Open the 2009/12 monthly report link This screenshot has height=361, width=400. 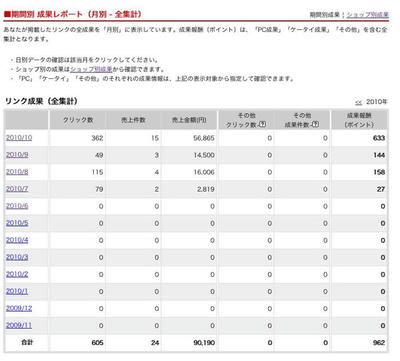pos(19,308)
